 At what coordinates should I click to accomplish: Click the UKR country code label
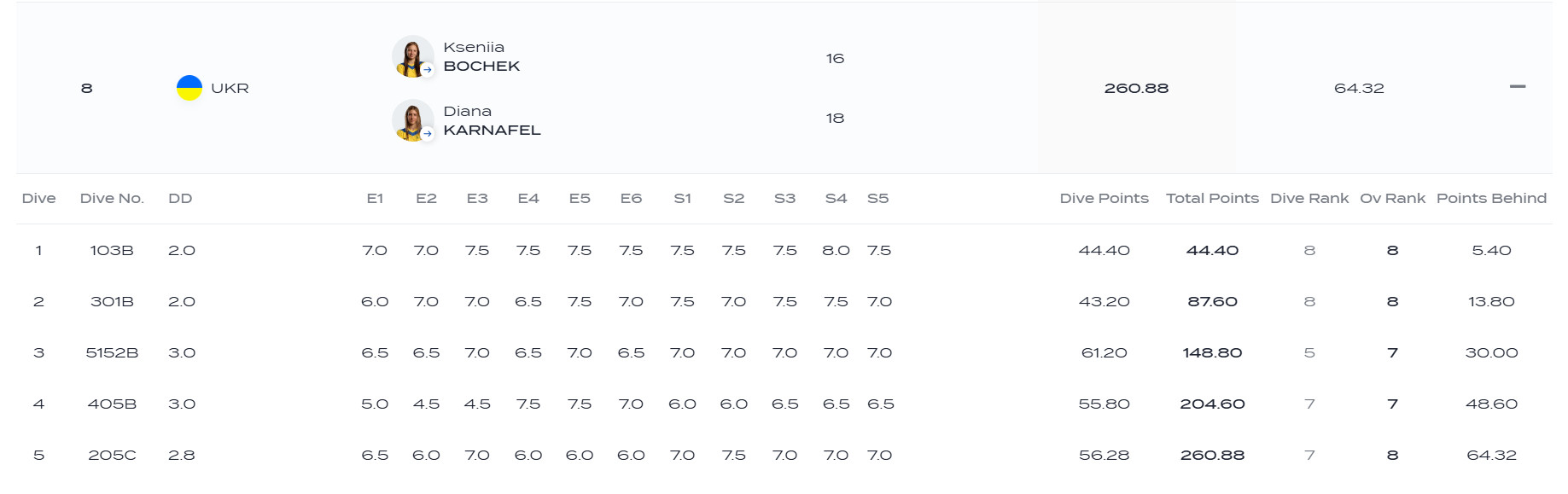click(x=230, y=89)
